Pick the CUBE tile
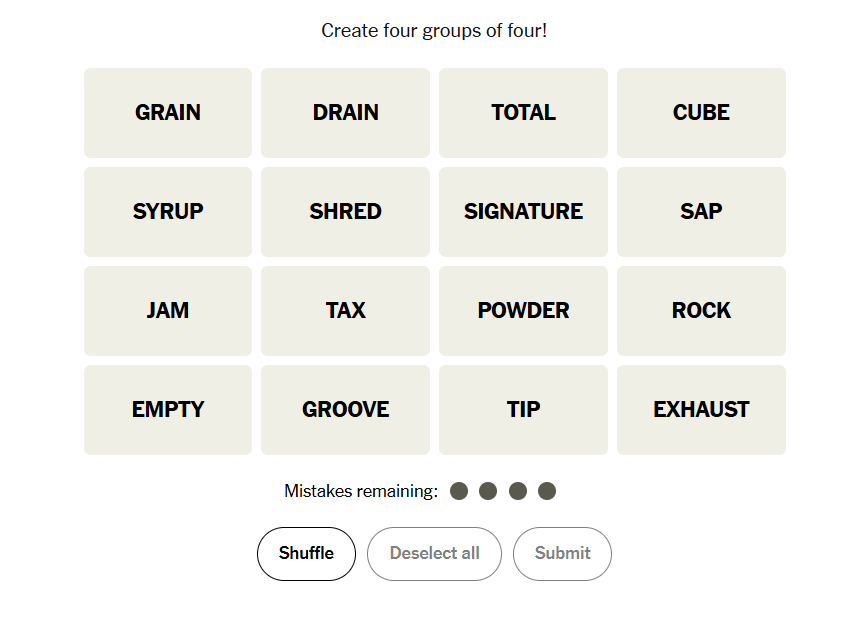 pos(701,113)
